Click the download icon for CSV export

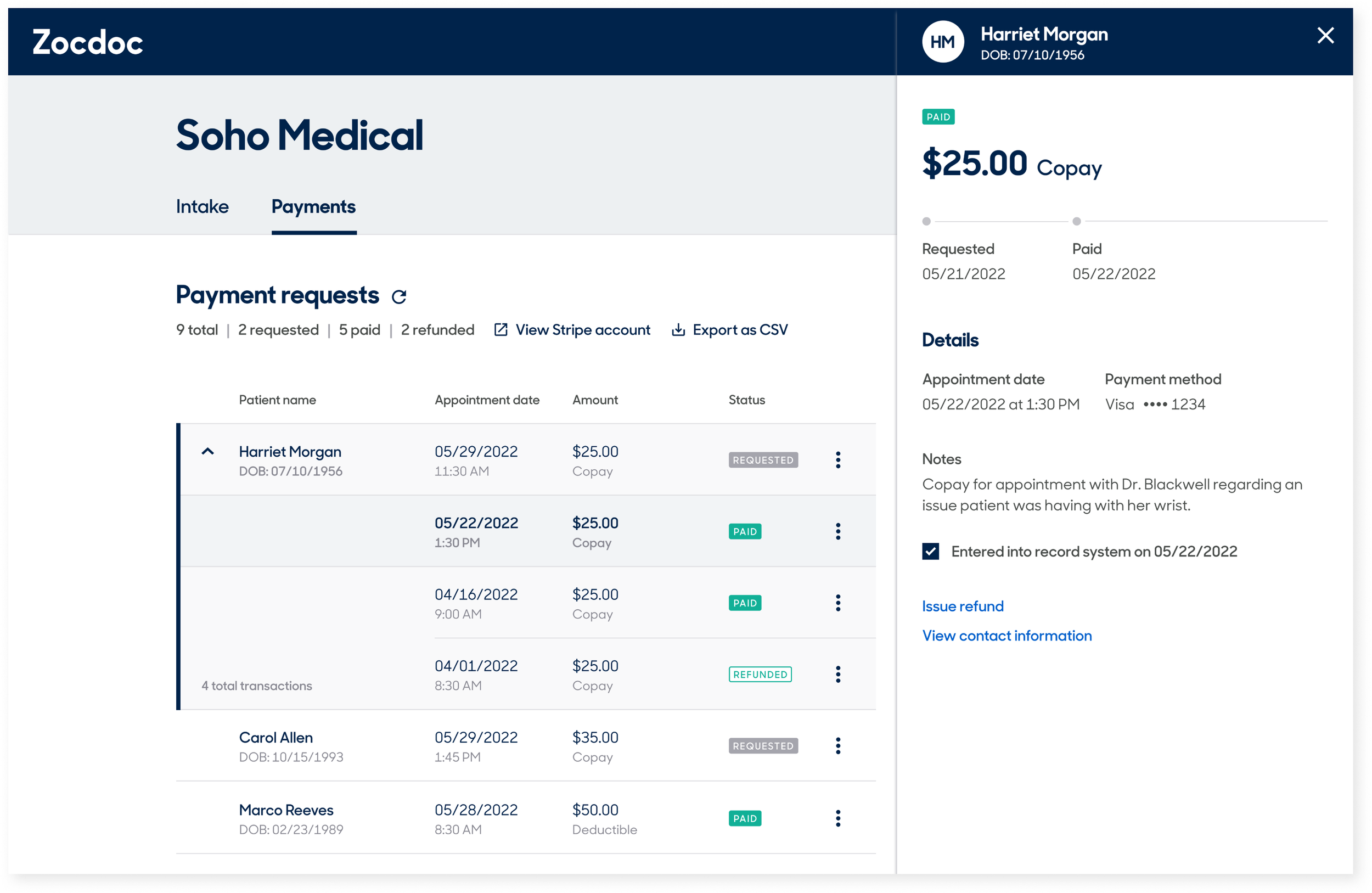click(678, 330)
